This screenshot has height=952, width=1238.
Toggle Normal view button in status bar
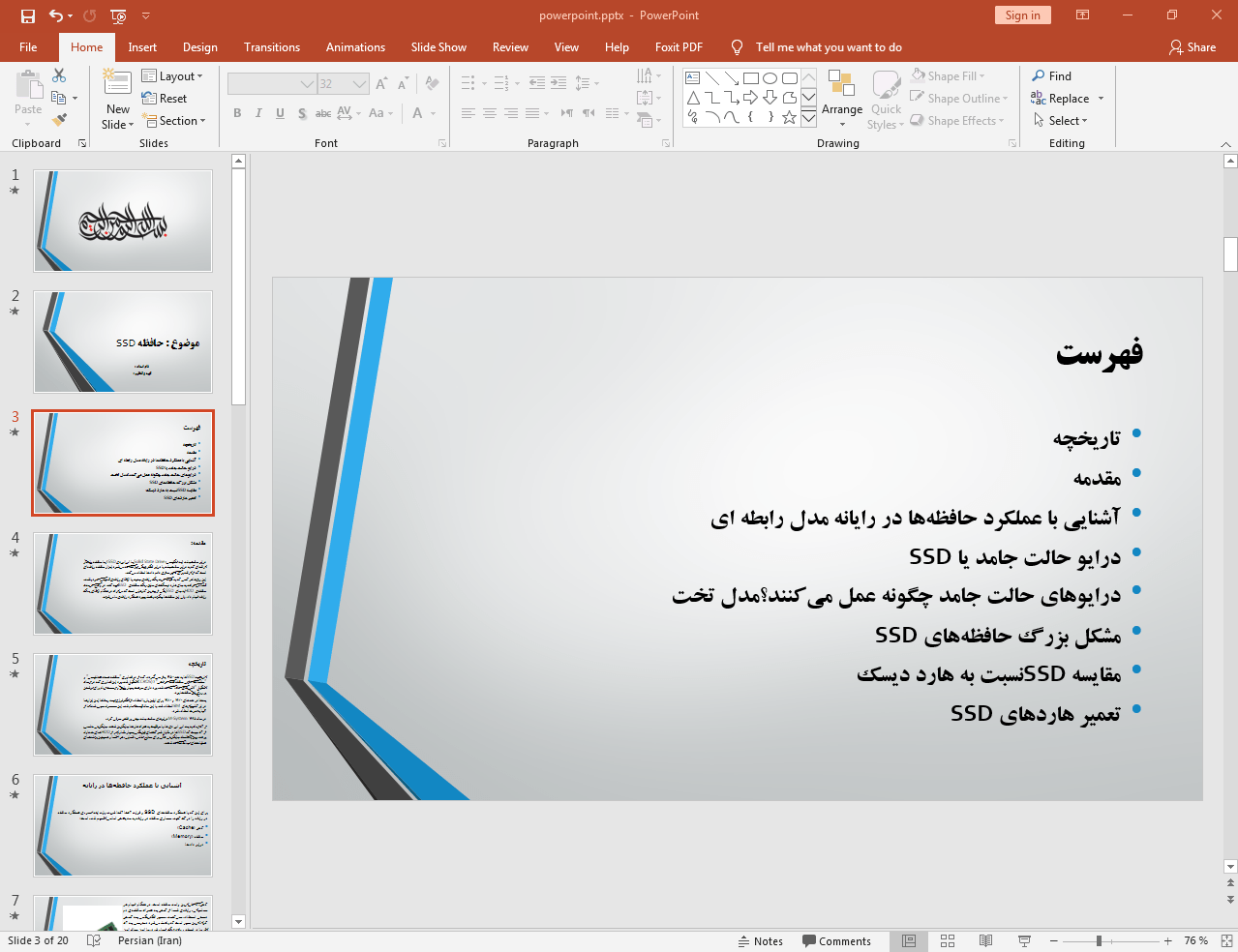909,940
